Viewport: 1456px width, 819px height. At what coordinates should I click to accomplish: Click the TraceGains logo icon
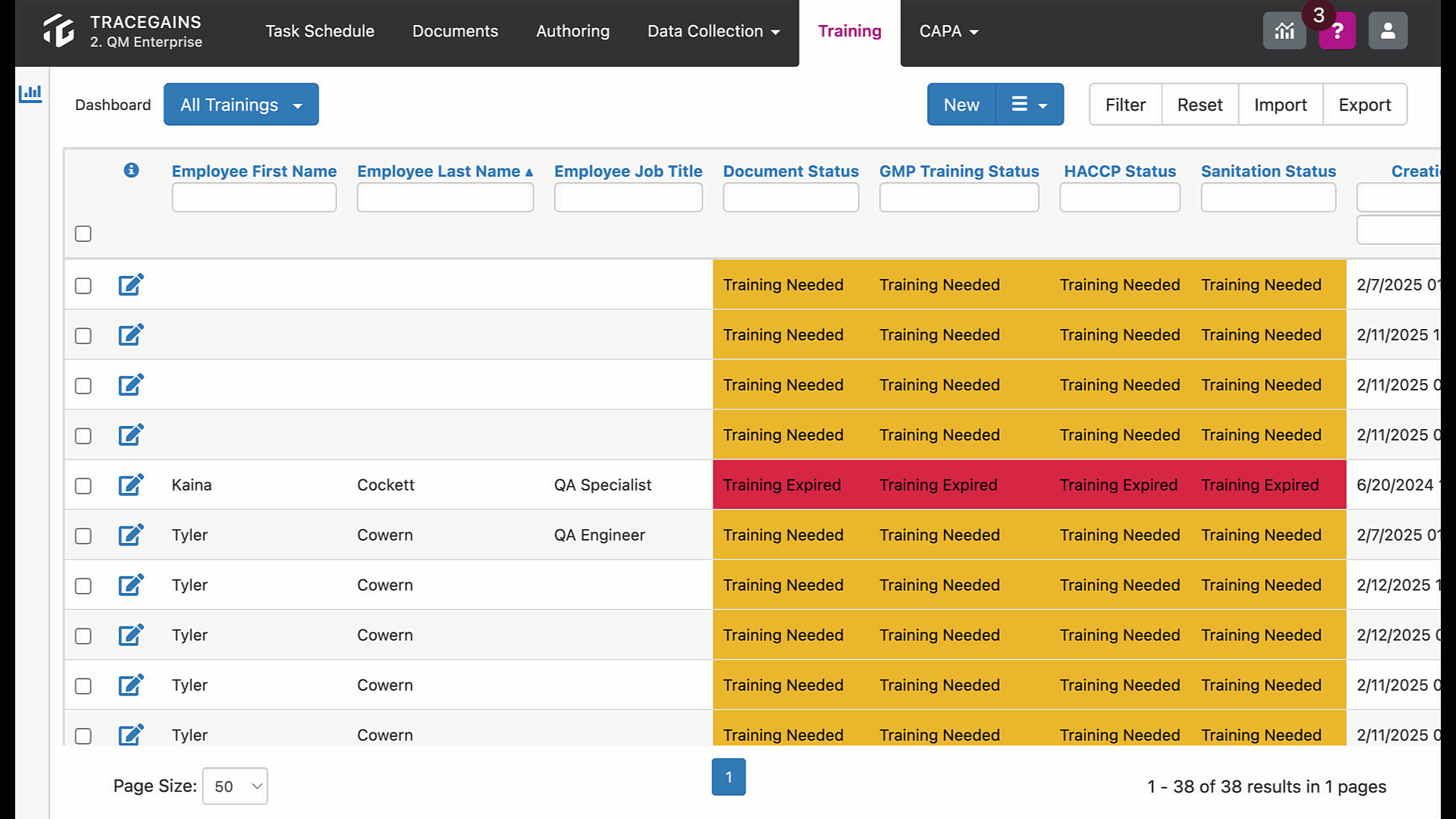pyautogui.click(x=58, y=31)
